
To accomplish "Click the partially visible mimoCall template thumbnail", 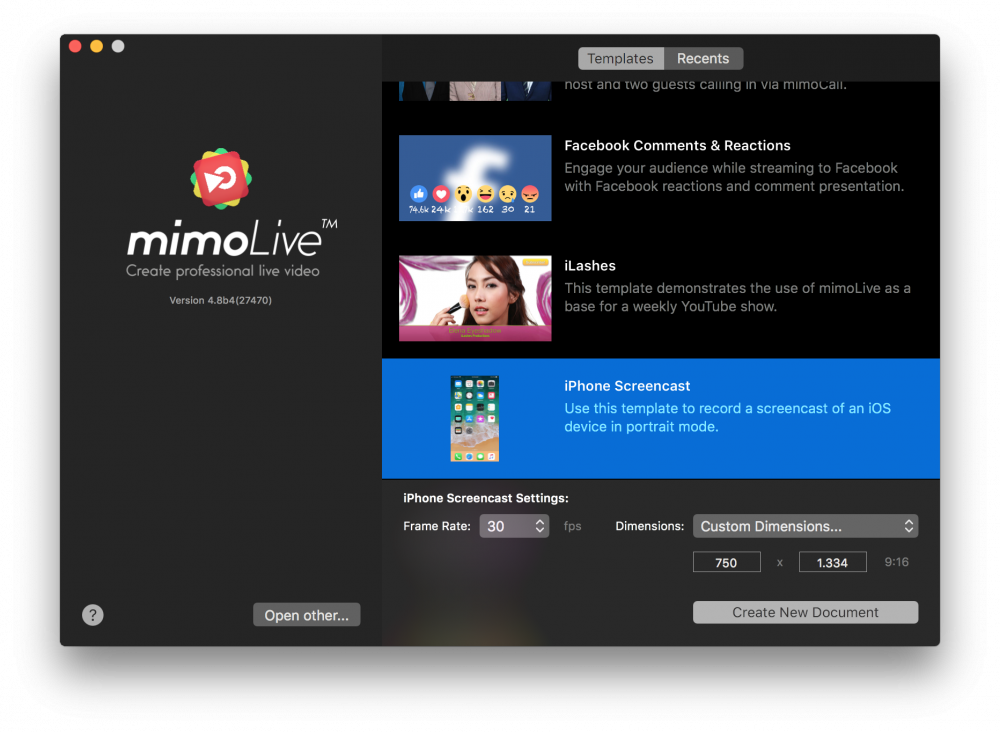I will pos(475,91).
